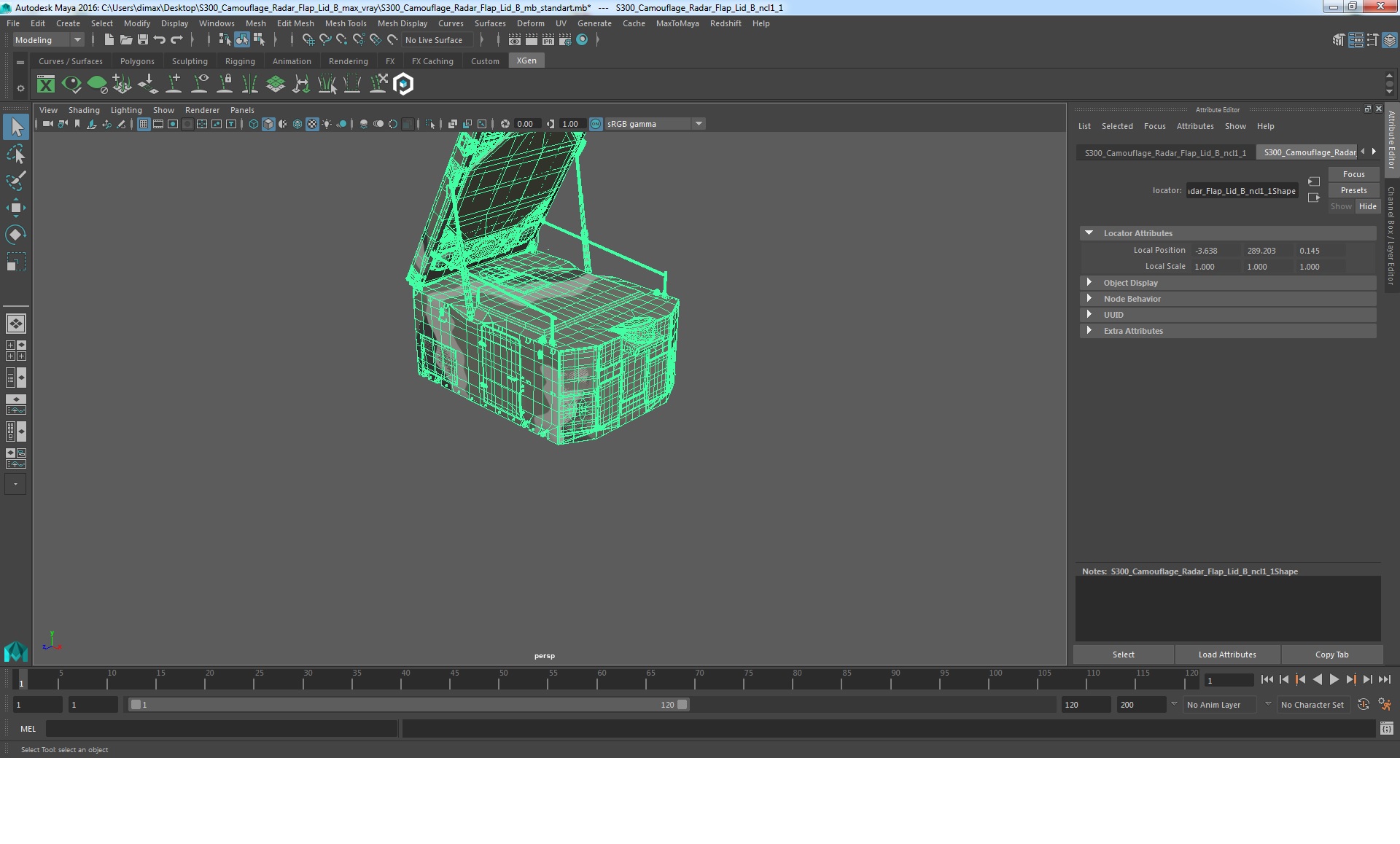Screen dimensions: 1400x844
Task: Choose the Scale tool in toolbox
Action: pos(16,261)
